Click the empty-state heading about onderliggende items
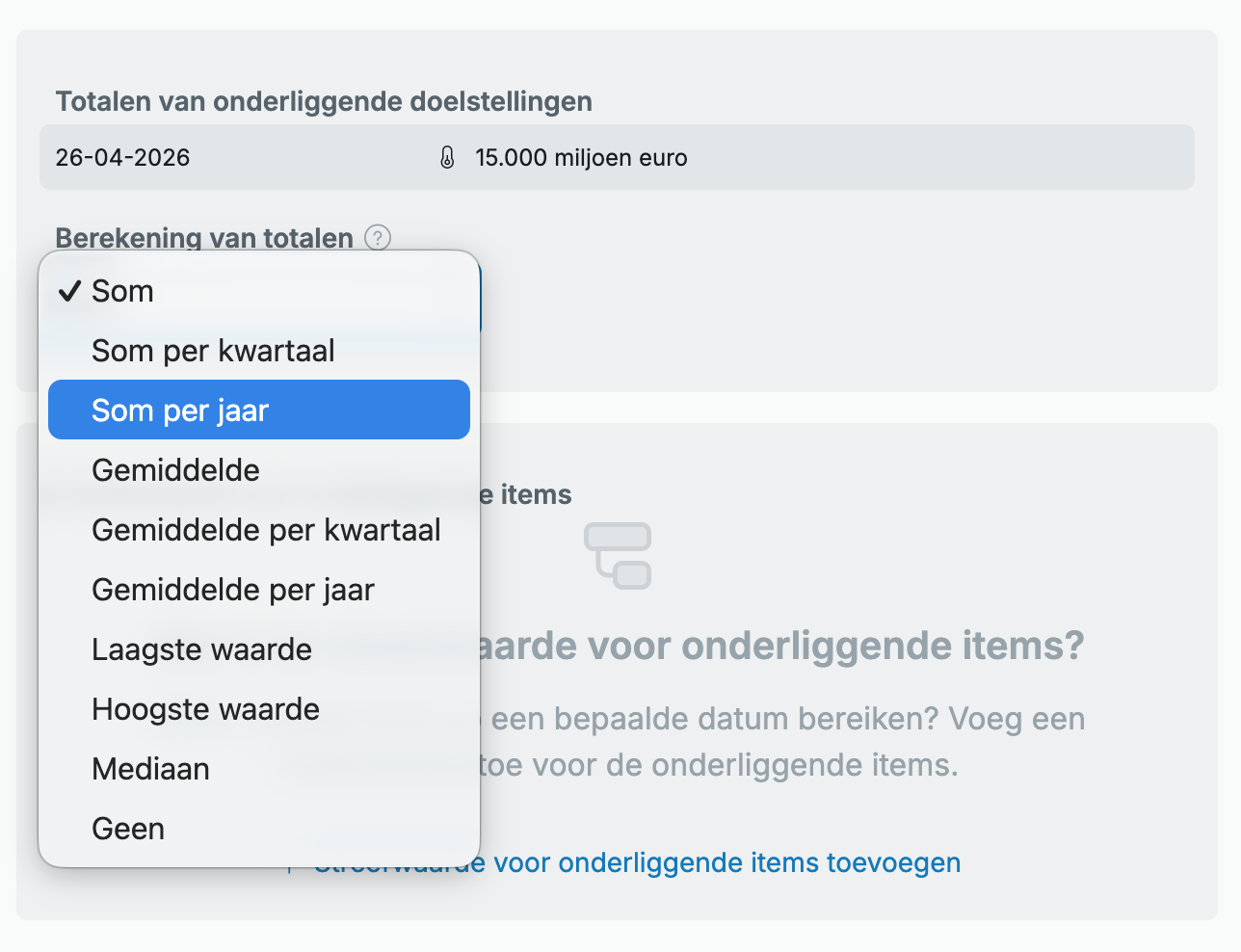This screenshot has height=952, width=1241. (780, 646)
